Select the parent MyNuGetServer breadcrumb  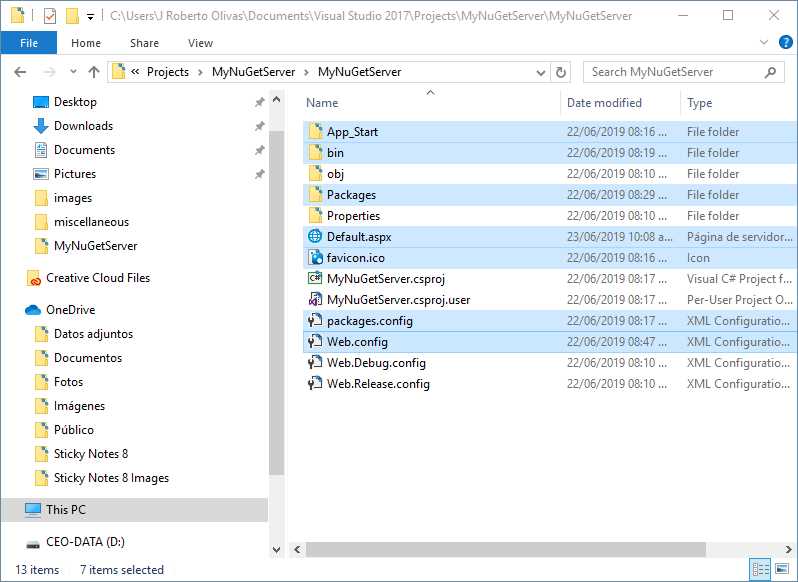[x=253, y=72]
